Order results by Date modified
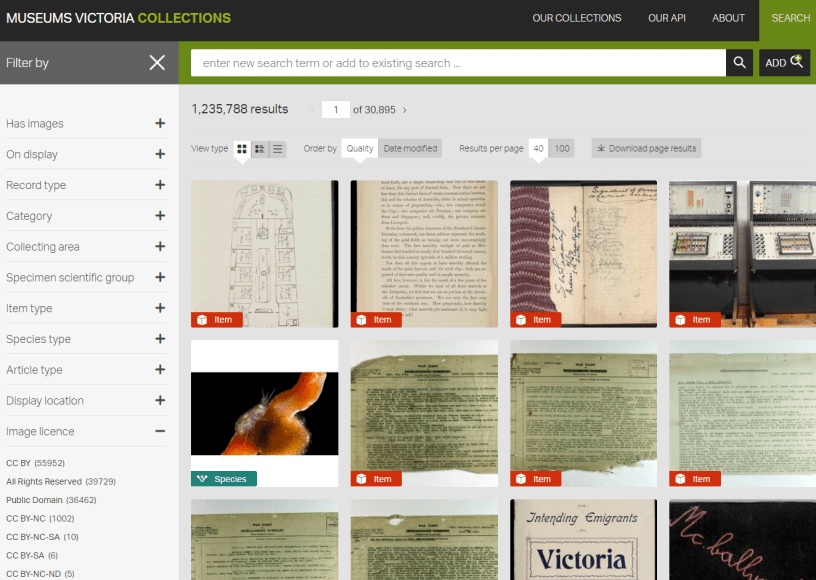Image resolution: width=816 pixels, height=580 pixels. point(410,149)
